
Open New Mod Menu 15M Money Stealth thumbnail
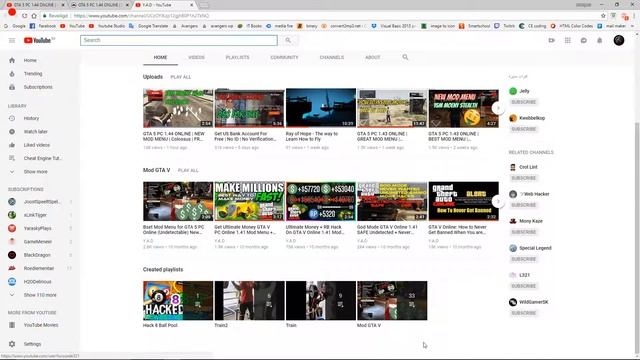pos(464,108)
